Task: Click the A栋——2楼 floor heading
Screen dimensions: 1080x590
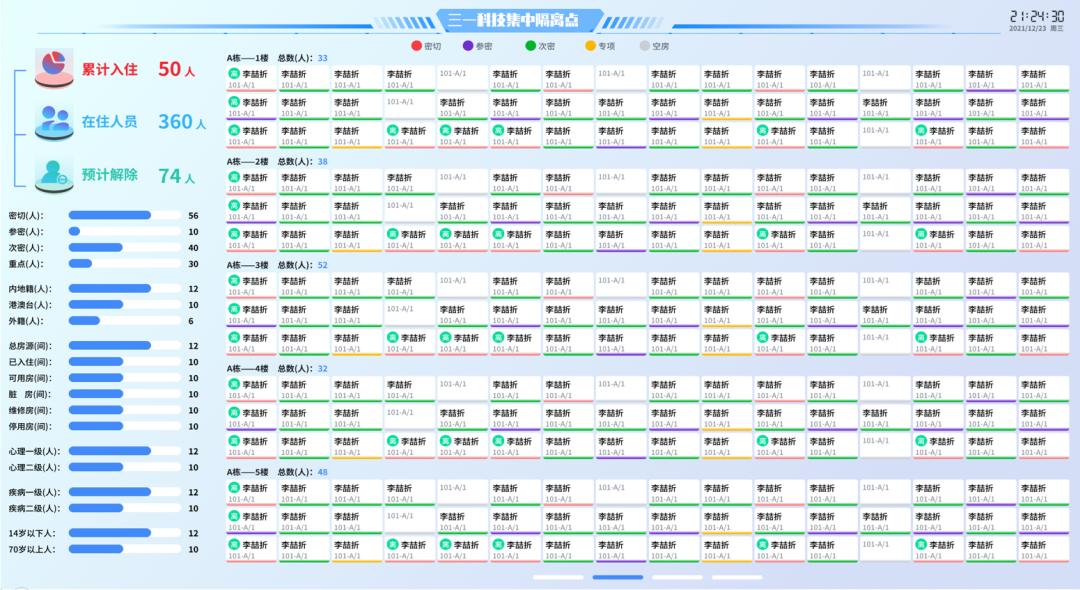Action: (247, 161)
